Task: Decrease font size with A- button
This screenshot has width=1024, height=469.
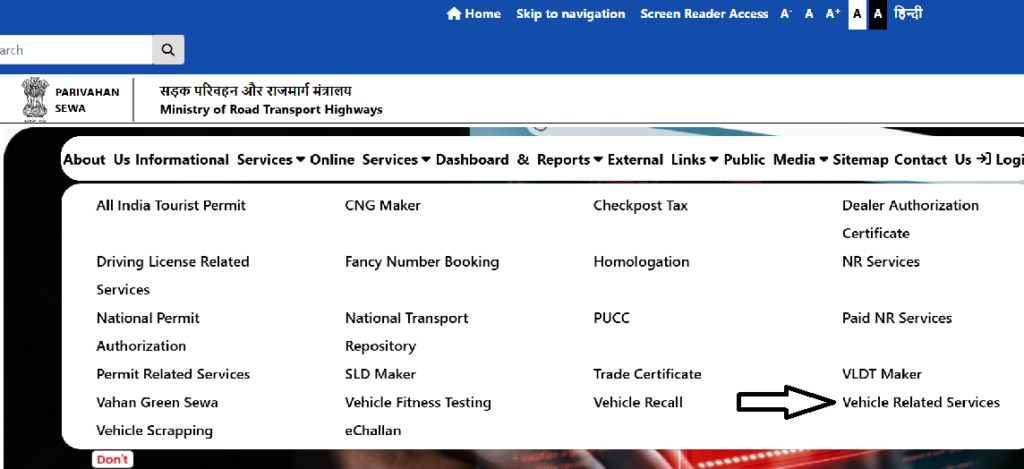Action: [786, 14]
